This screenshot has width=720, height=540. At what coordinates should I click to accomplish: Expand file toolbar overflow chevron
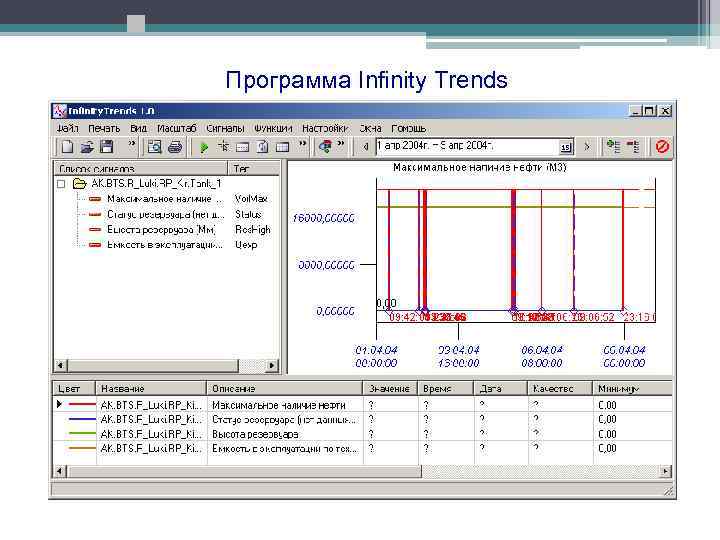pyautogui.click(x=132, y=144)
